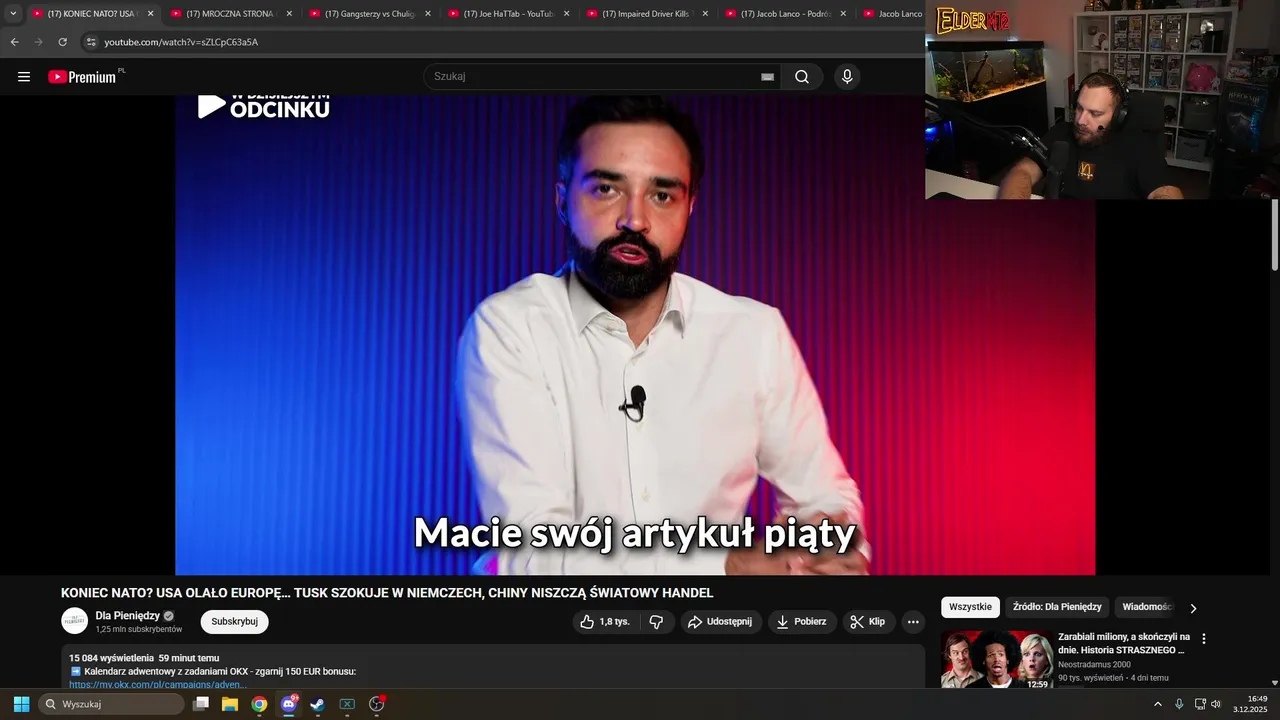
Task: Switch to Jacob Lanco Podróż tab
Action: [x=786, y=14]
